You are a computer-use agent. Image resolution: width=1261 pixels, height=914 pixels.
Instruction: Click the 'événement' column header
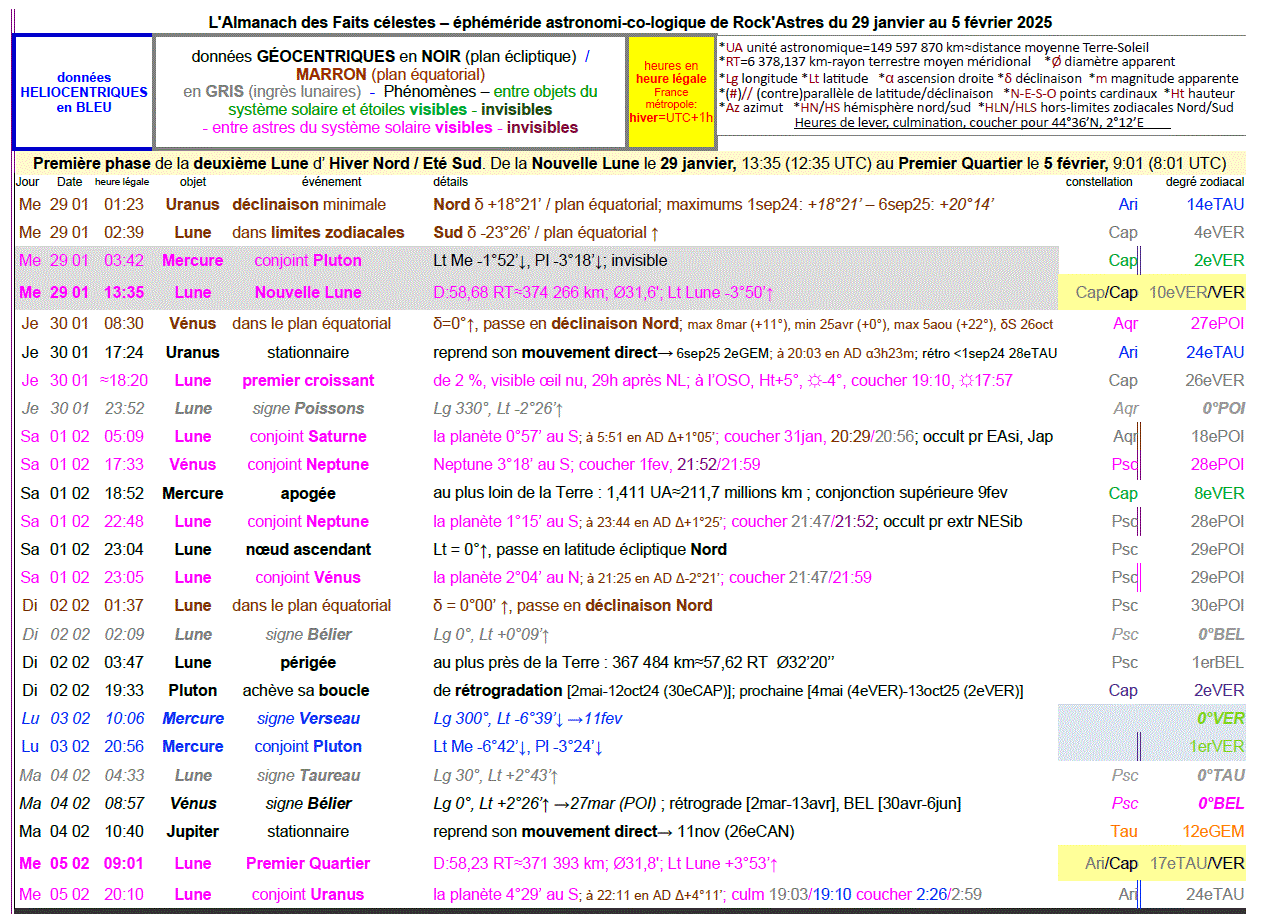[331, 182]
